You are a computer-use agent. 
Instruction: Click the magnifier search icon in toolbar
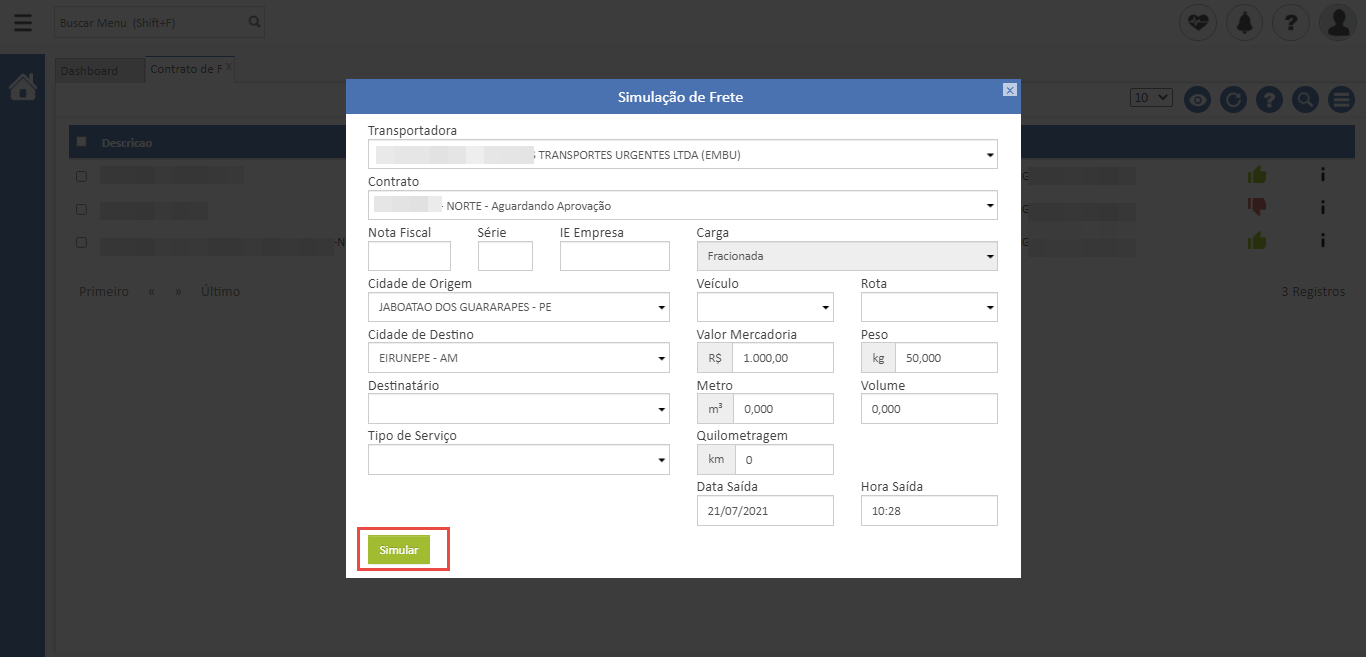(1304, 99)
